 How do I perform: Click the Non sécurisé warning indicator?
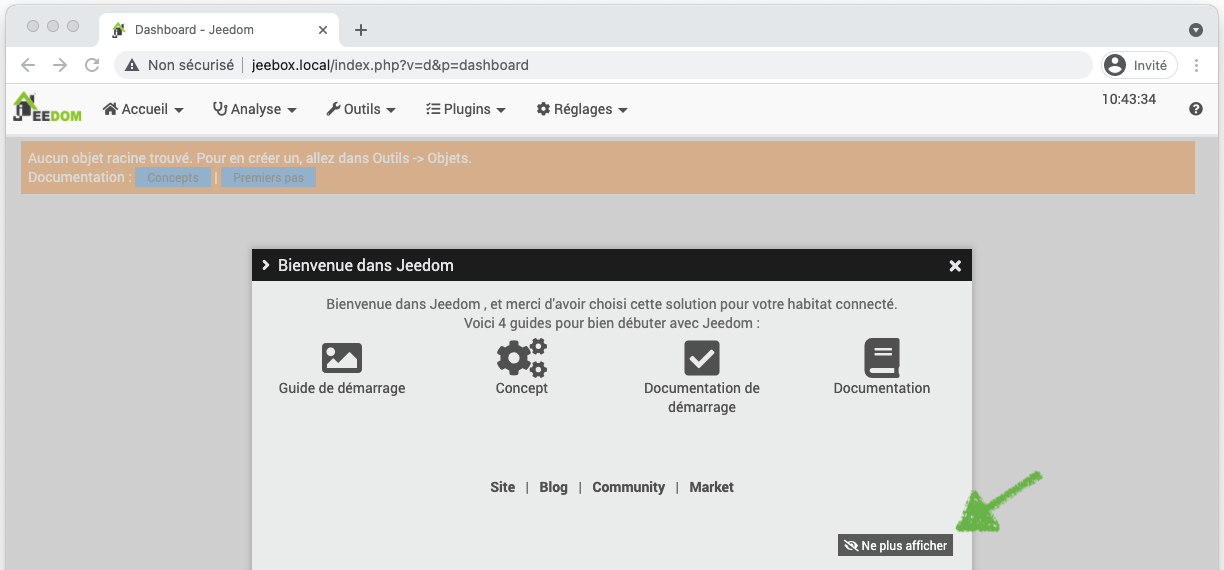(x=179, y=65)
